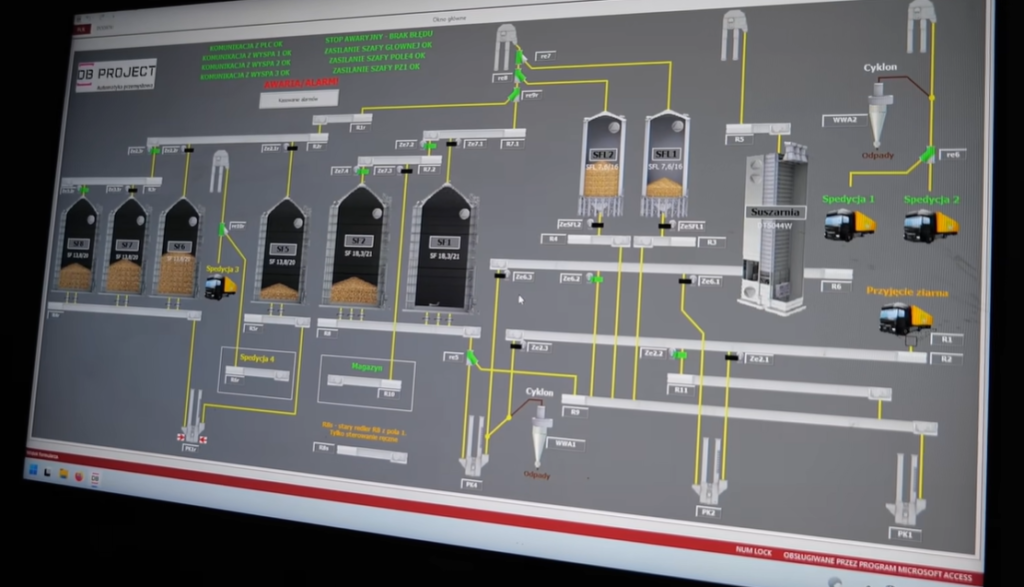Click the R9 conveyor label
Screen dimensions: 1024x587
pyautogui.click(x=575, y=412)
